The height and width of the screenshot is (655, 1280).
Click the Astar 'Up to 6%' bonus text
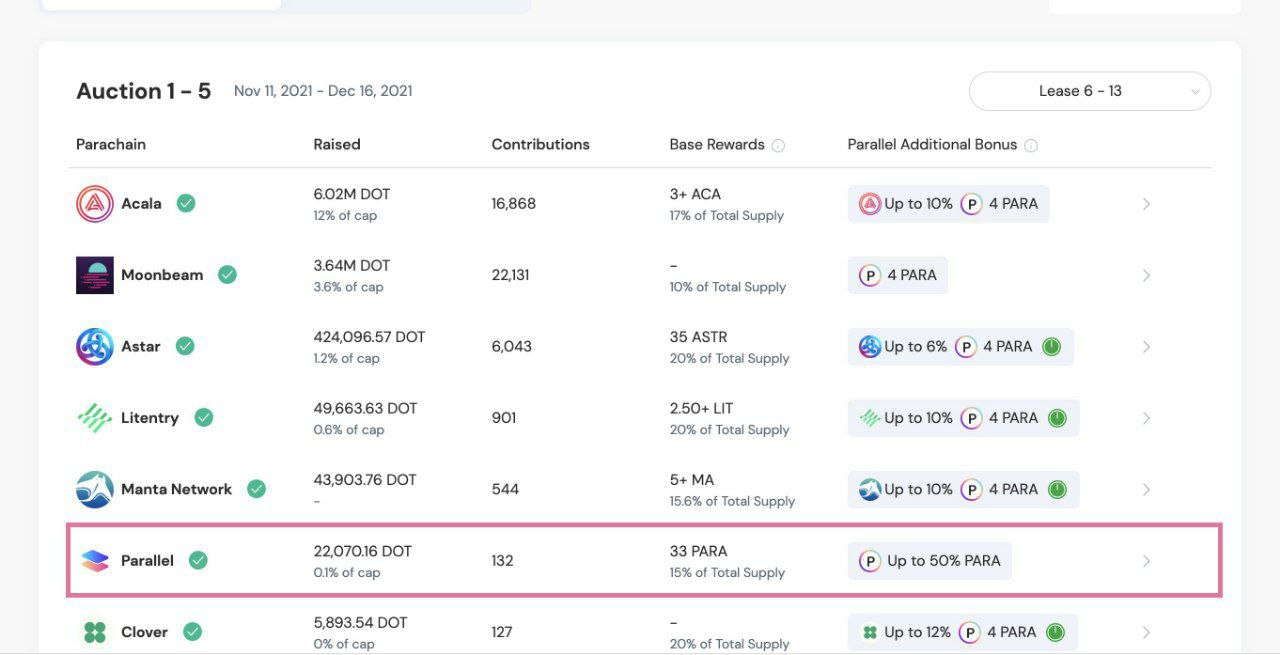pyautogui.click(x=915, y=347)
